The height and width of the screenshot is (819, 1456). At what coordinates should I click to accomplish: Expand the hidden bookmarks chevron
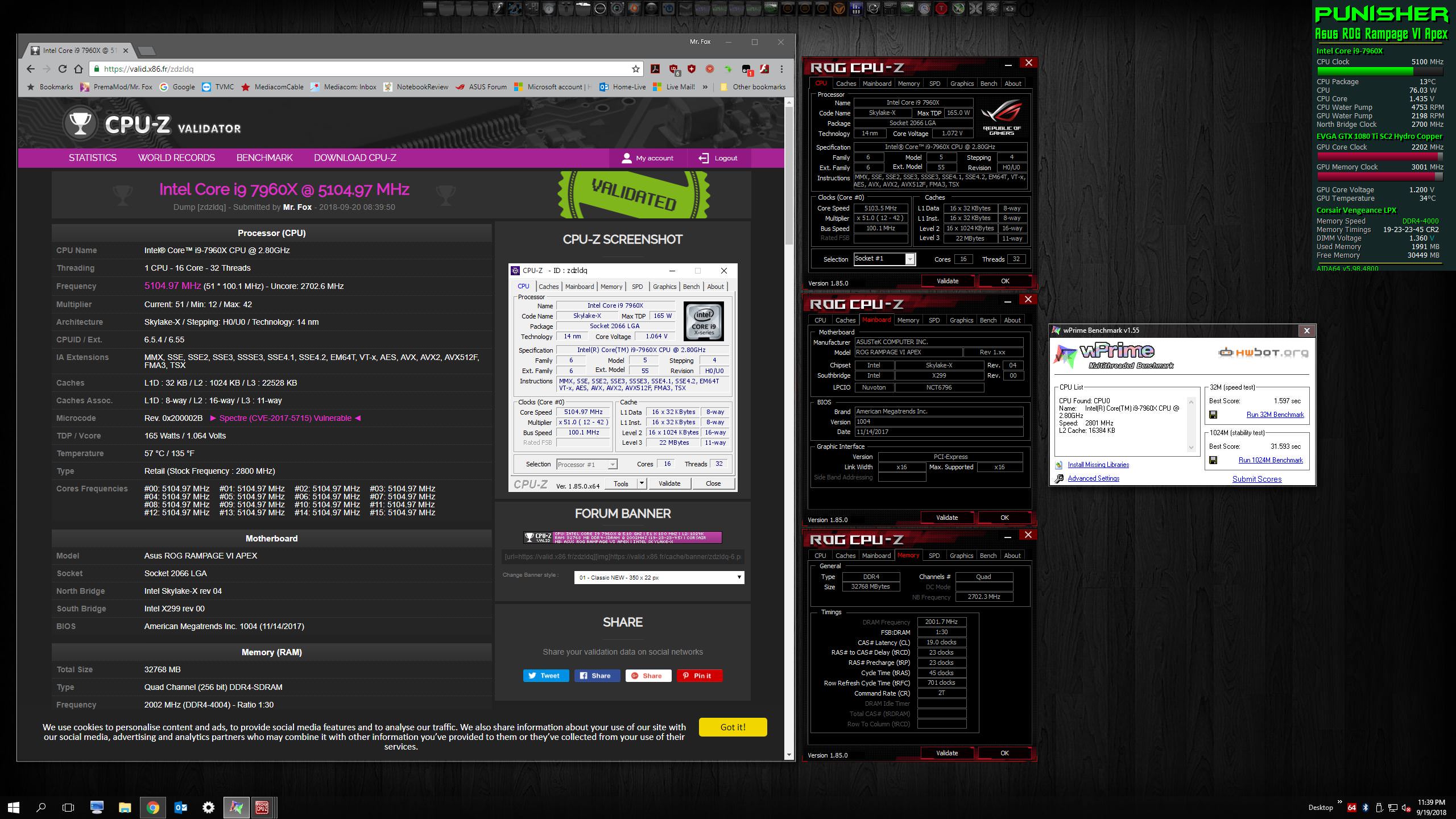[x=705, y=87]
